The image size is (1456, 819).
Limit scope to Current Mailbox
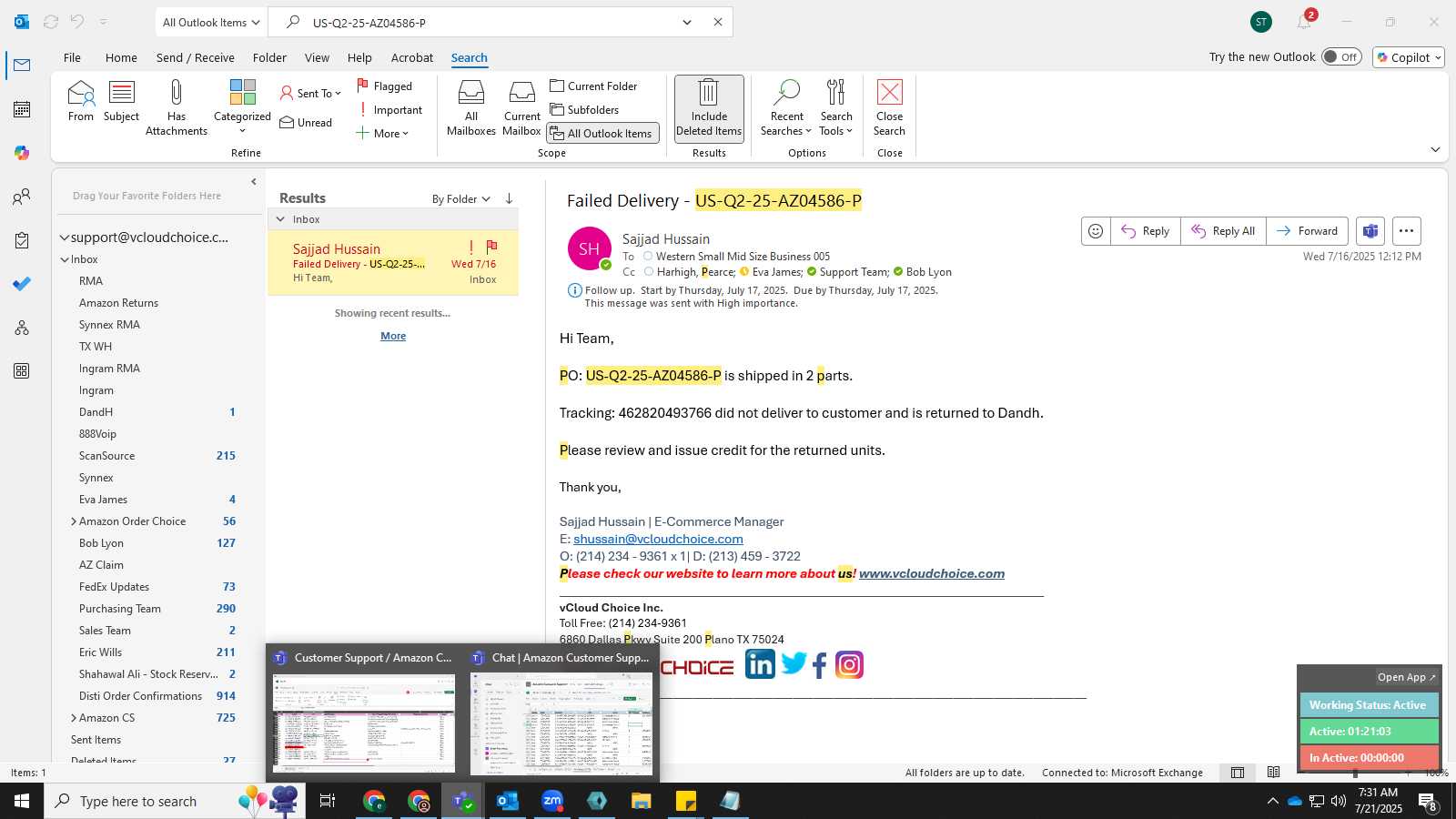(521, 107)
